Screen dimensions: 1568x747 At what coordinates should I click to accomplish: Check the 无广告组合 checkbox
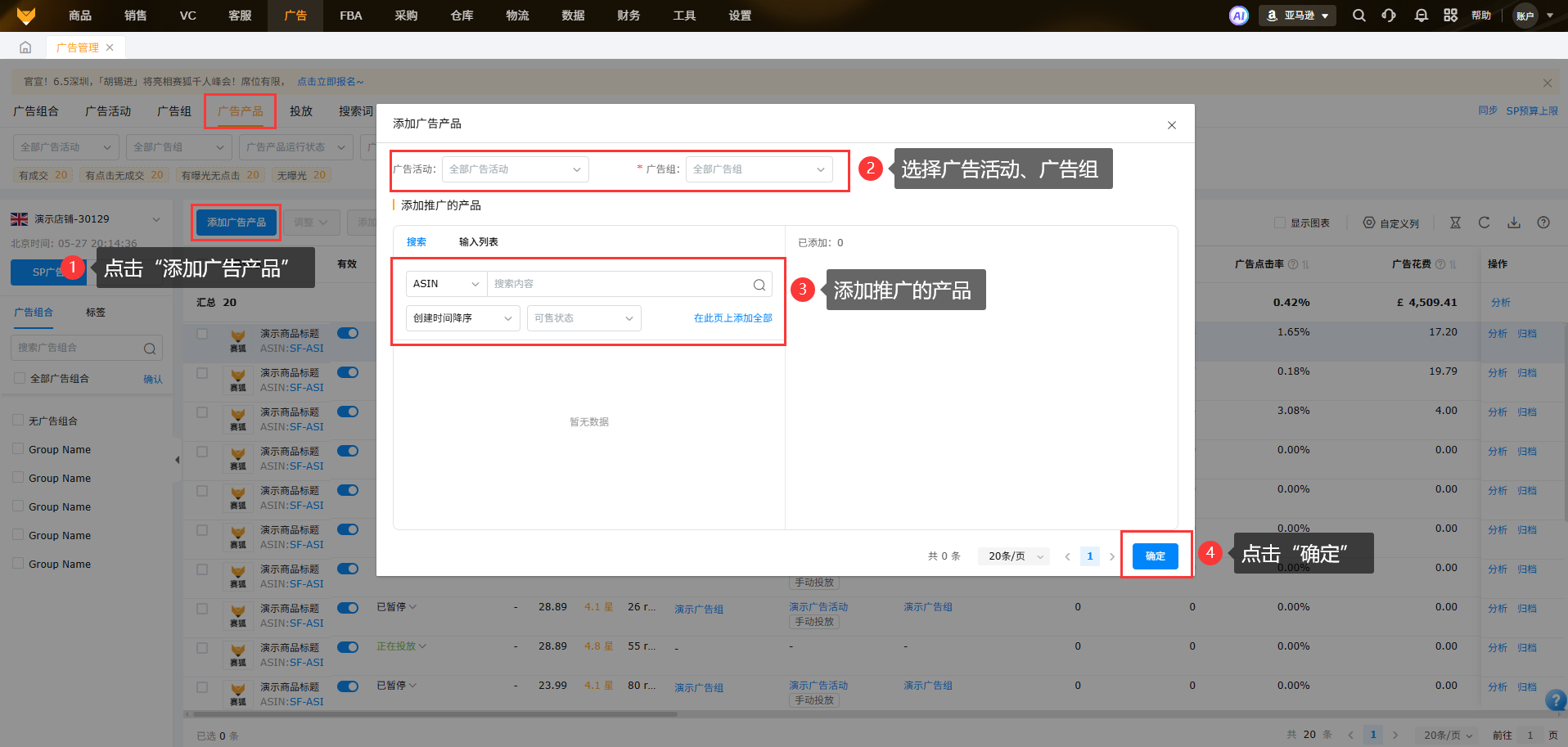tap(19, 421)
